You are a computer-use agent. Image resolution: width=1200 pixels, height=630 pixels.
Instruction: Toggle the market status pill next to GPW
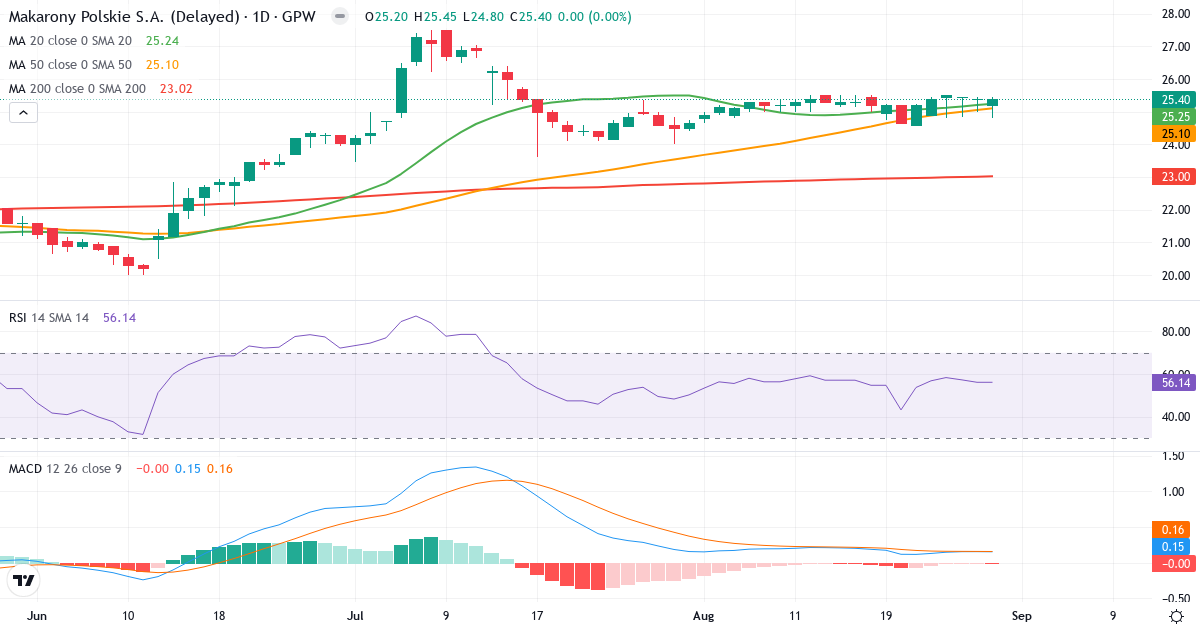click(340, 17)
